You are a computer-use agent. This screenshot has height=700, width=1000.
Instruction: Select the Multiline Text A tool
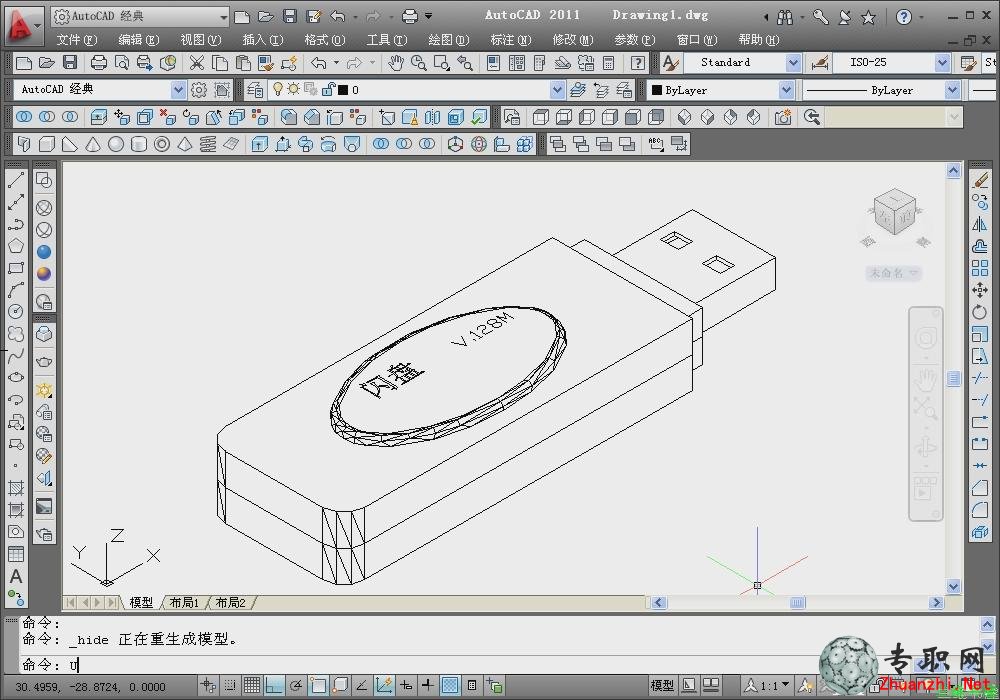tap(16, 576)
